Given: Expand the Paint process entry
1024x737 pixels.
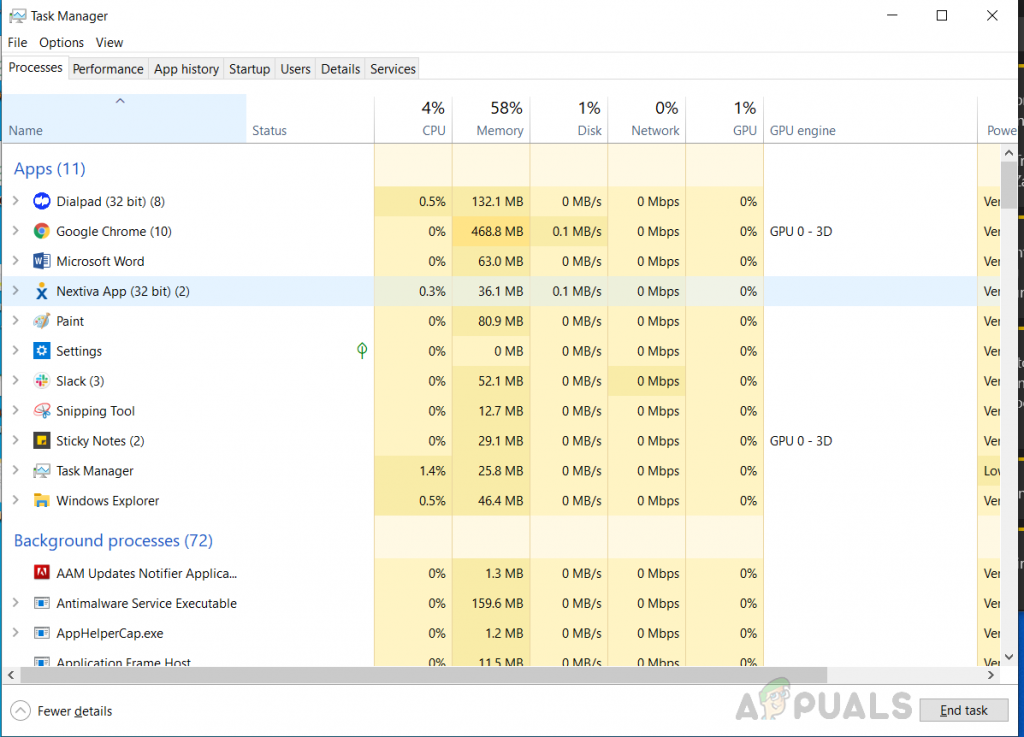Looking at the screenshot, I should click(16, 321).
